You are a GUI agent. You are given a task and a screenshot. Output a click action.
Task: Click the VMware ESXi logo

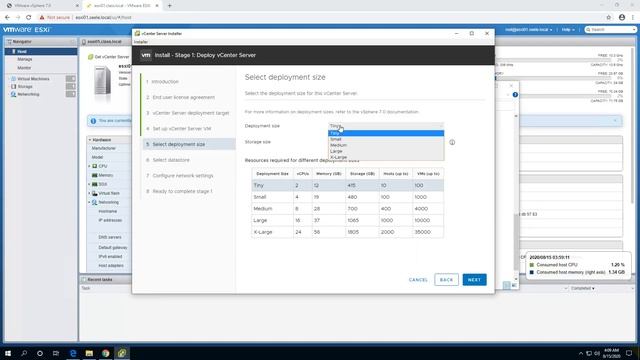(x=27, y=30)
